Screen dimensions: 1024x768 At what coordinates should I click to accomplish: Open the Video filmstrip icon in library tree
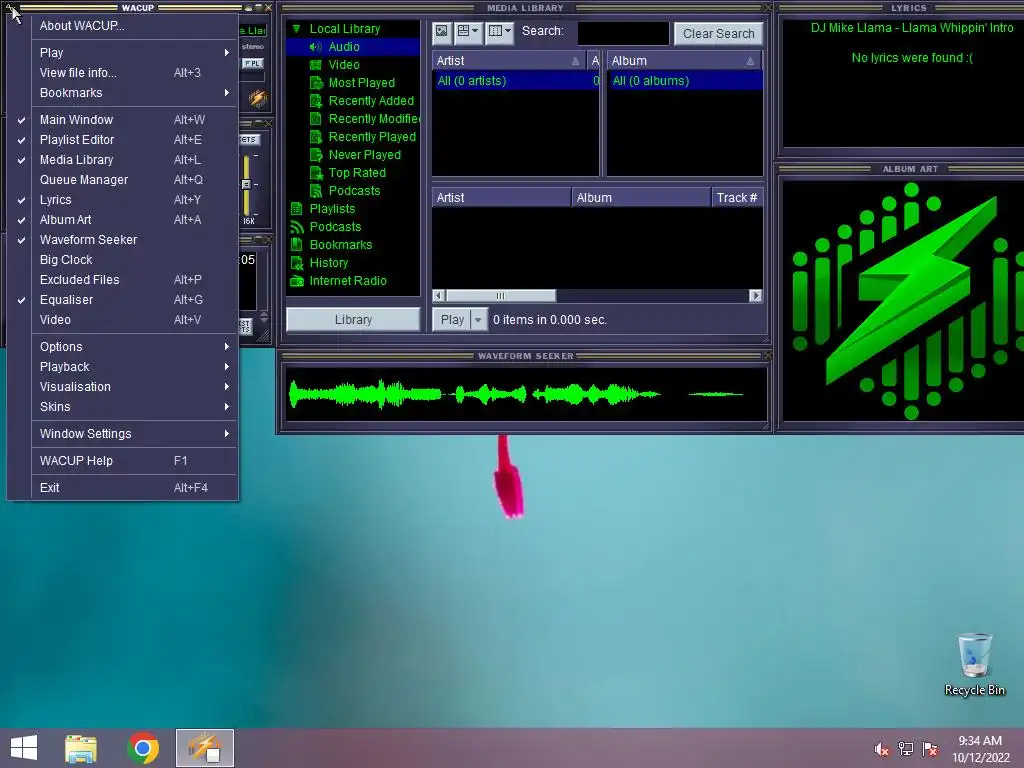coord(316,65)
